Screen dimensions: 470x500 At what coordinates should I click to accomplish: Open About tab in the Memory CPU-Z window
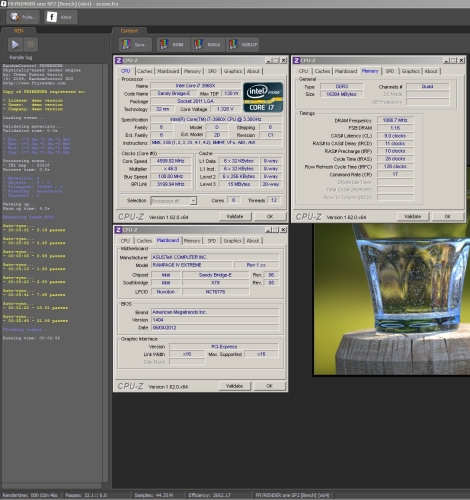click(431, 71)
